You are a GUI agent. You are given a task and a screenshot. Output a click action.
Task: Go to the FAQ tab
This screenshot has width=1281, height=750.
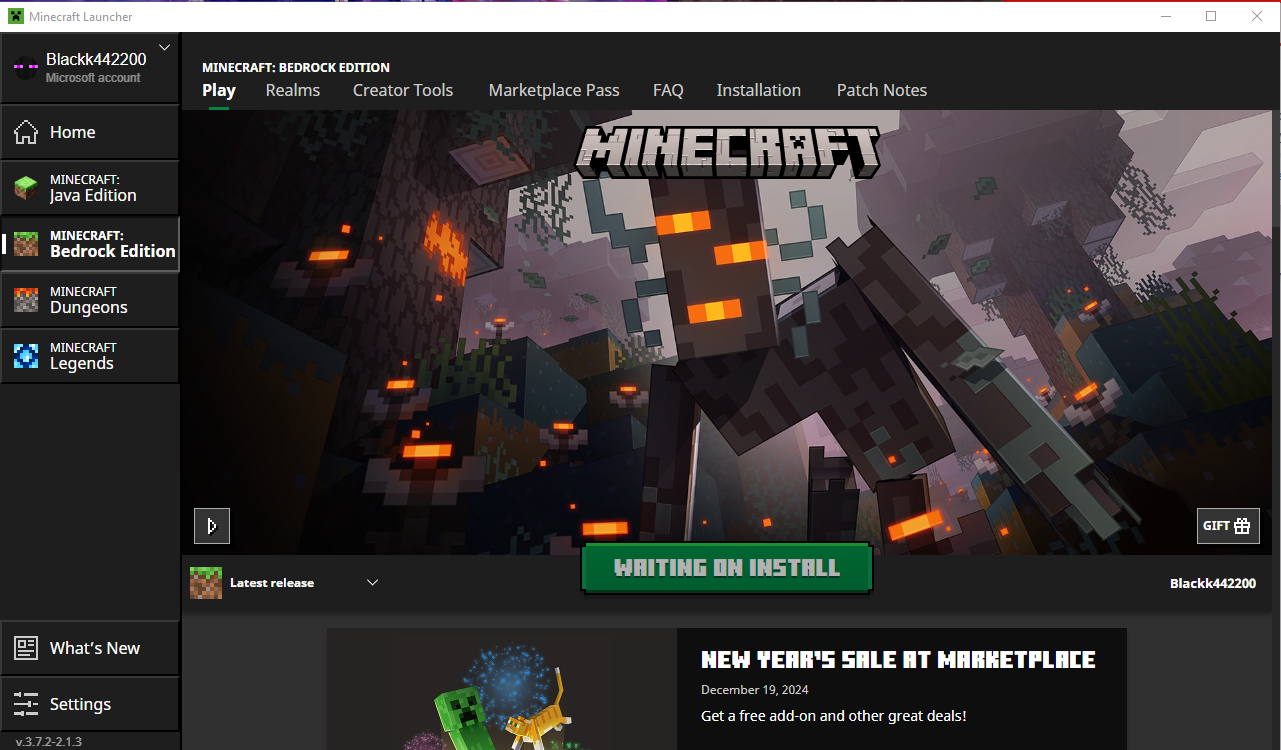(x=668, y=90)
